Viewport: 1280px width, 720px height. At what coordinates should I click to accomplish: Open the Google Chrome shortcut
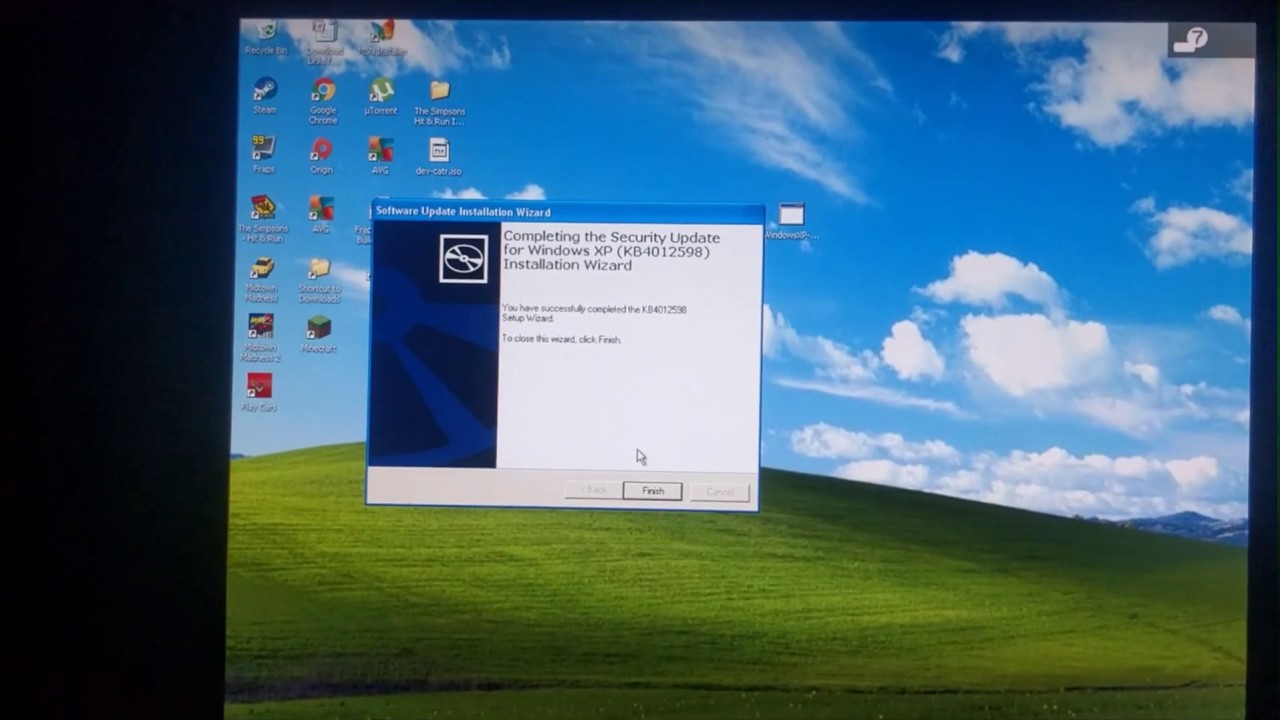(x=323, y=102)
